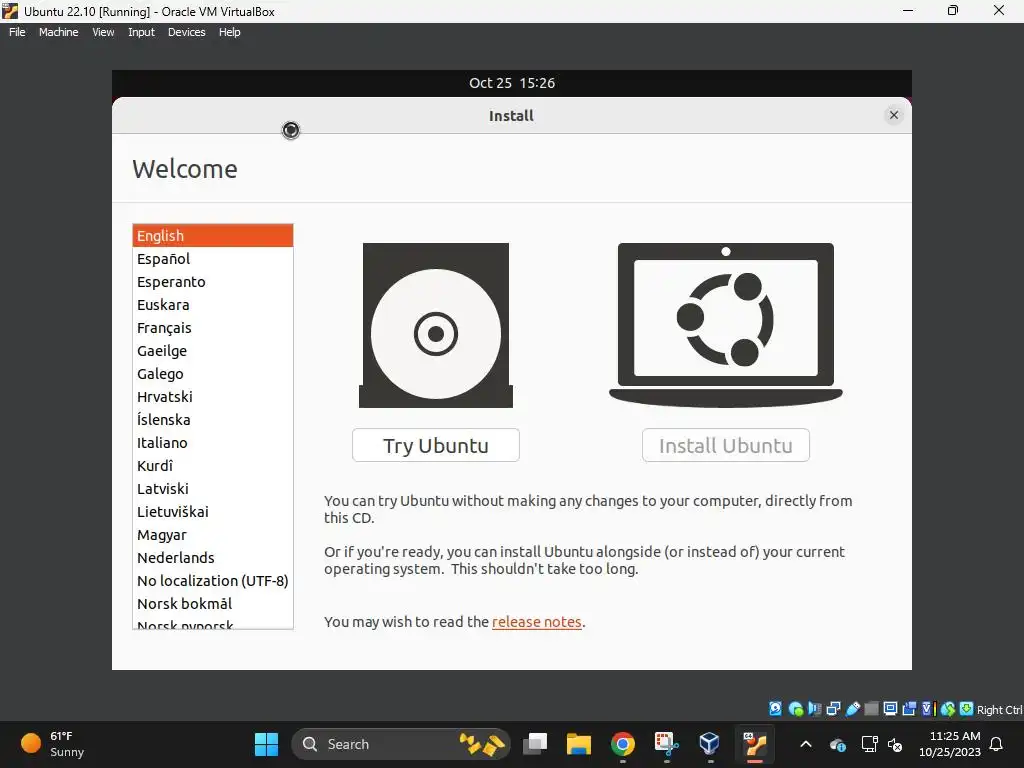The image size is (1024, 768).
Task: Open File Explorer from the taskbar
Action: coord(579,744)
